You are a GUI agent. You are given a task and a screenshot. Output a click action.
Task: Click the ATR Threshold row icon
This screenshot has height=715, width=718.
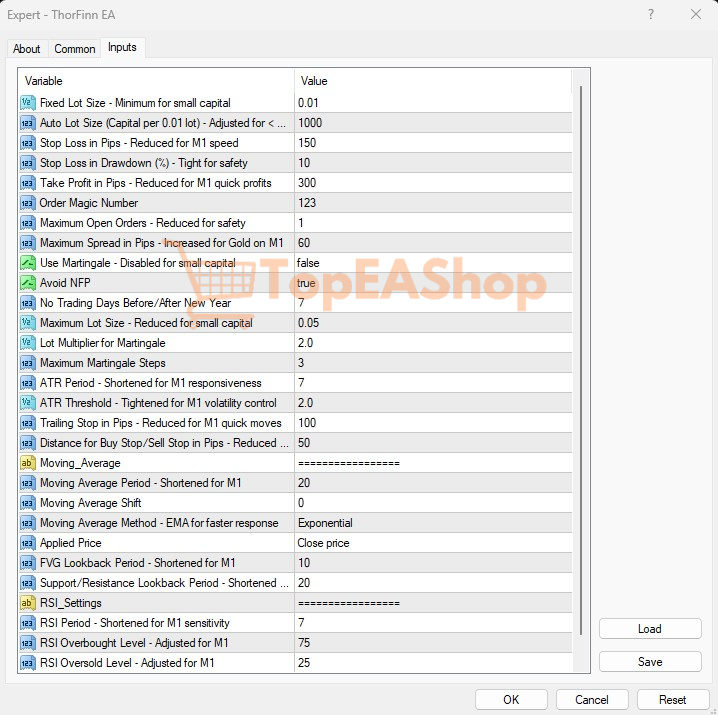(x=28, y=403)
